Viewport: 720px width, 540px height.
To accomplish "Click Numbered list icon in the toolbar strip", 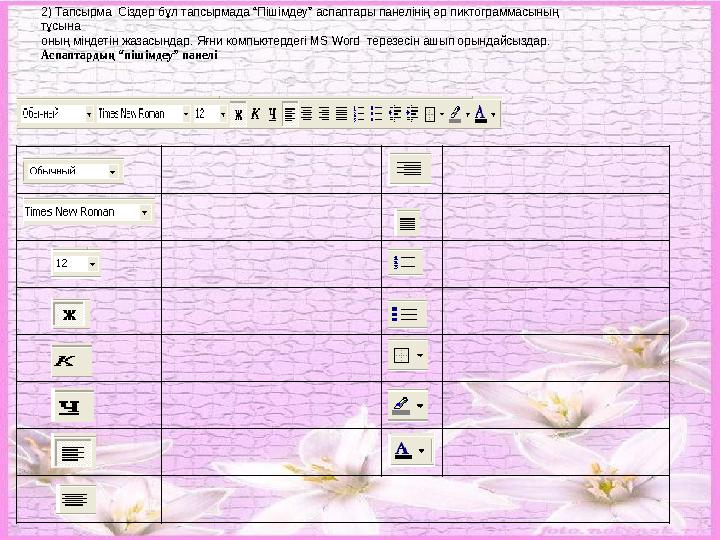I will pos(359,113).
